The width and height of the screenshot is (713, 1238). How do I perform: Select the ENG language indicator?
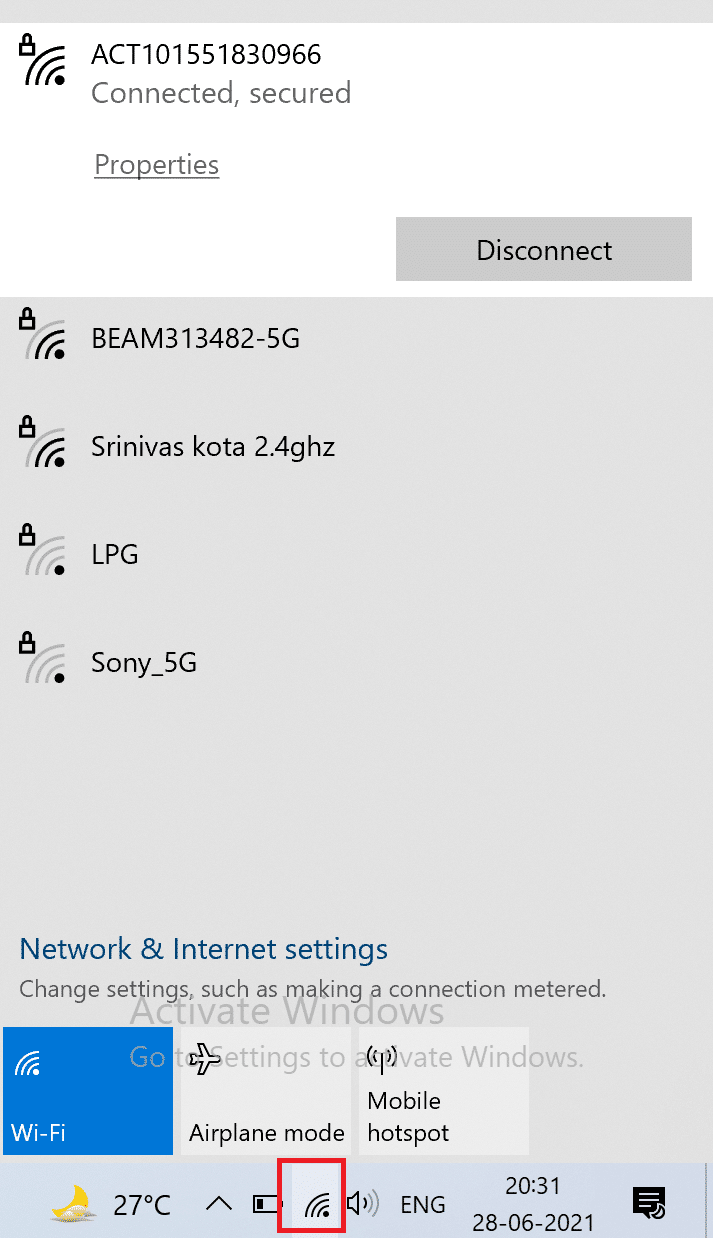tap(422, 1203)
